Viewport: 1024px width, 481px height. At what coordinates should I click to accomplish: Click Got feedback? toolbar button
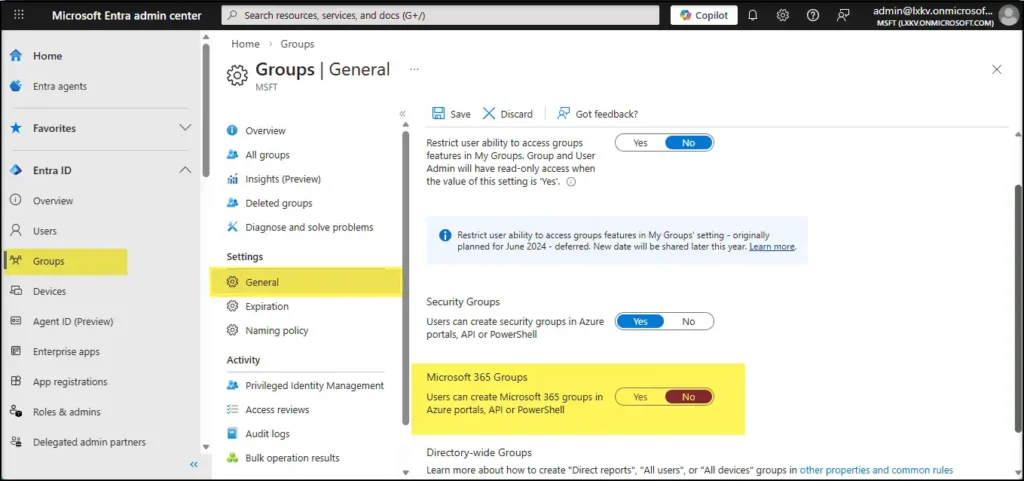597,114
